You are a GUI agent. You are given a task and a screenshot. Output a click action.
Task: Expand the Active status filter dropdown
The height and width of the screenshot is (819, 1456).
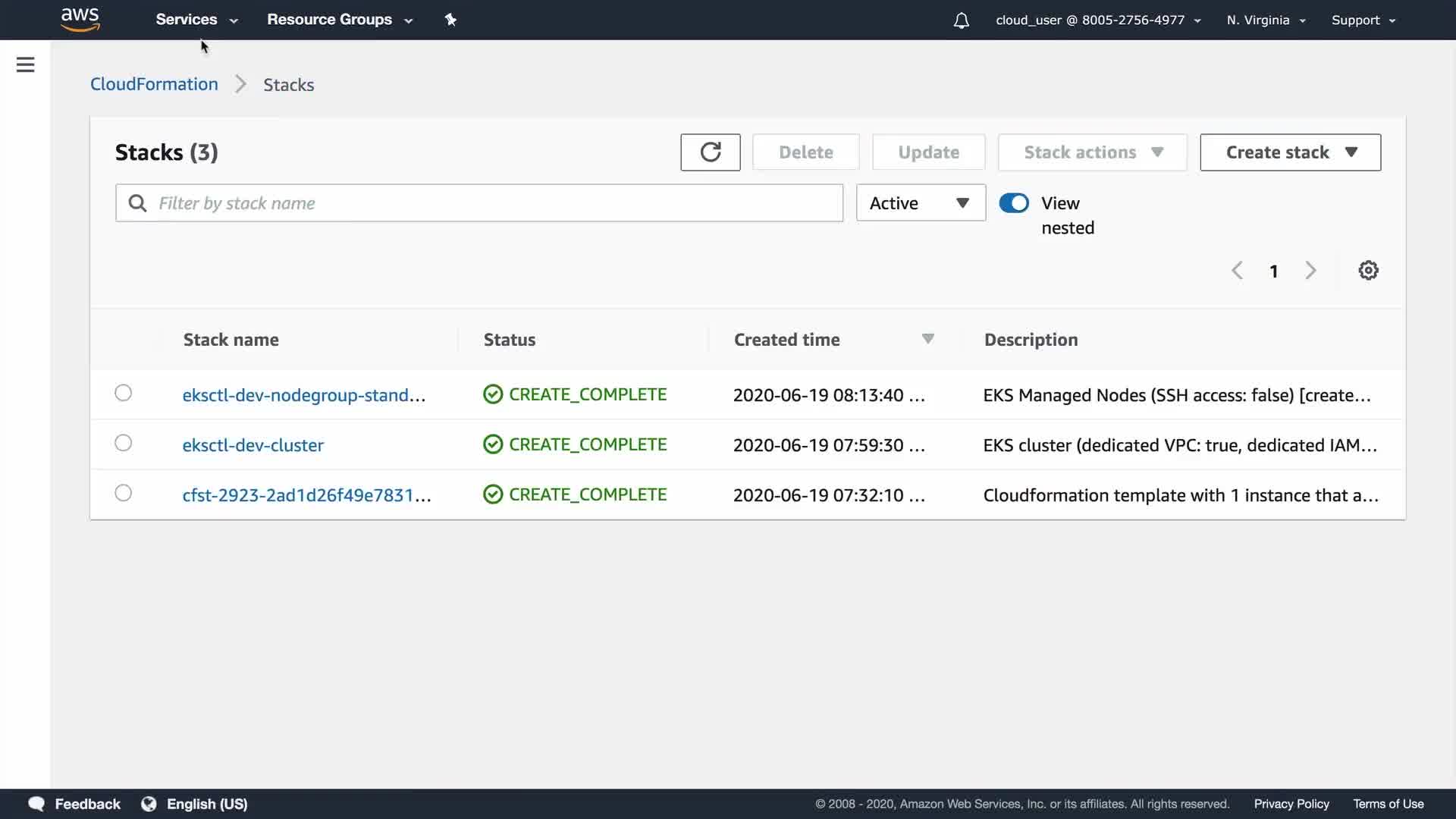(x=920, y=203)
